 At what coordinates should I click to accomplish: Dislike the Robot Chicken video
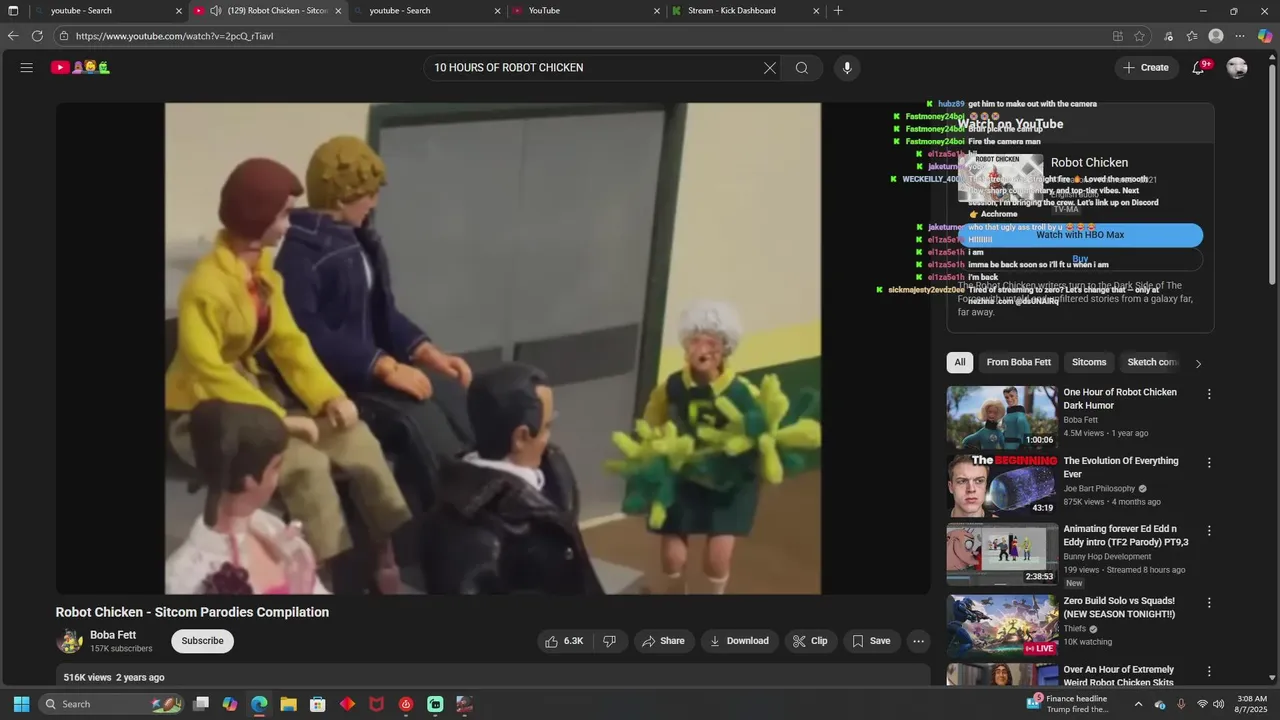coord(609,641)
